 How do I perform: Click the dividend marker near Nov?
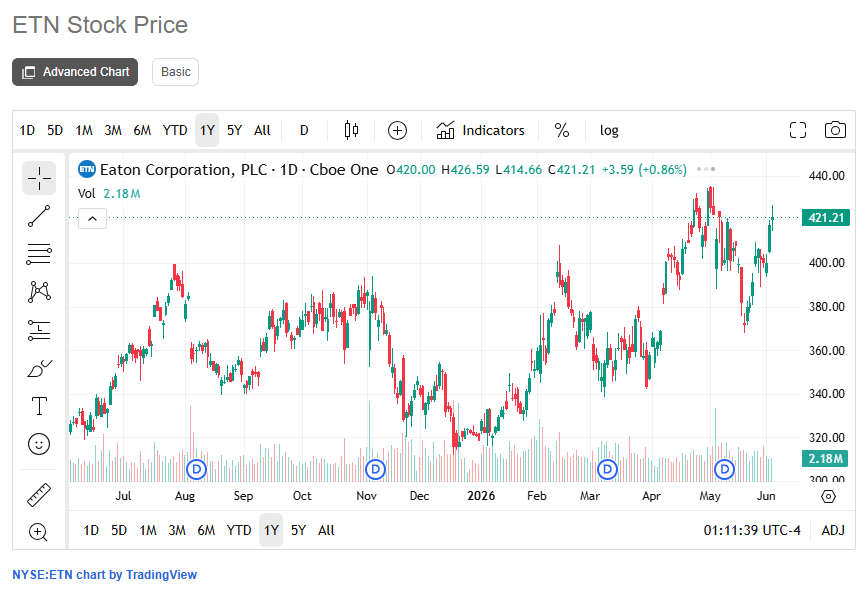tap(375, 469)
